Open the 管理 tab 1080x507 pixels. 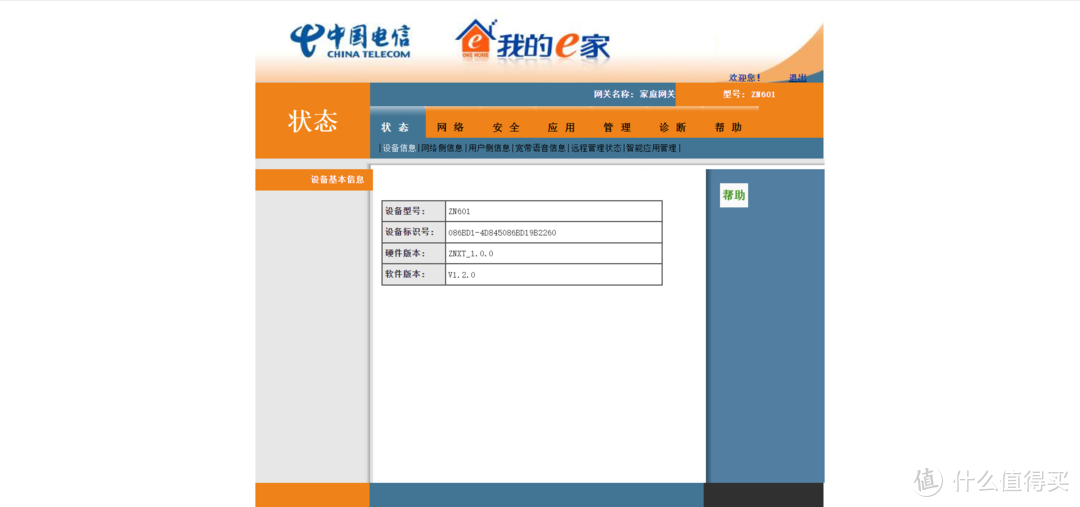pyautogui.click(x=617, y=127)
